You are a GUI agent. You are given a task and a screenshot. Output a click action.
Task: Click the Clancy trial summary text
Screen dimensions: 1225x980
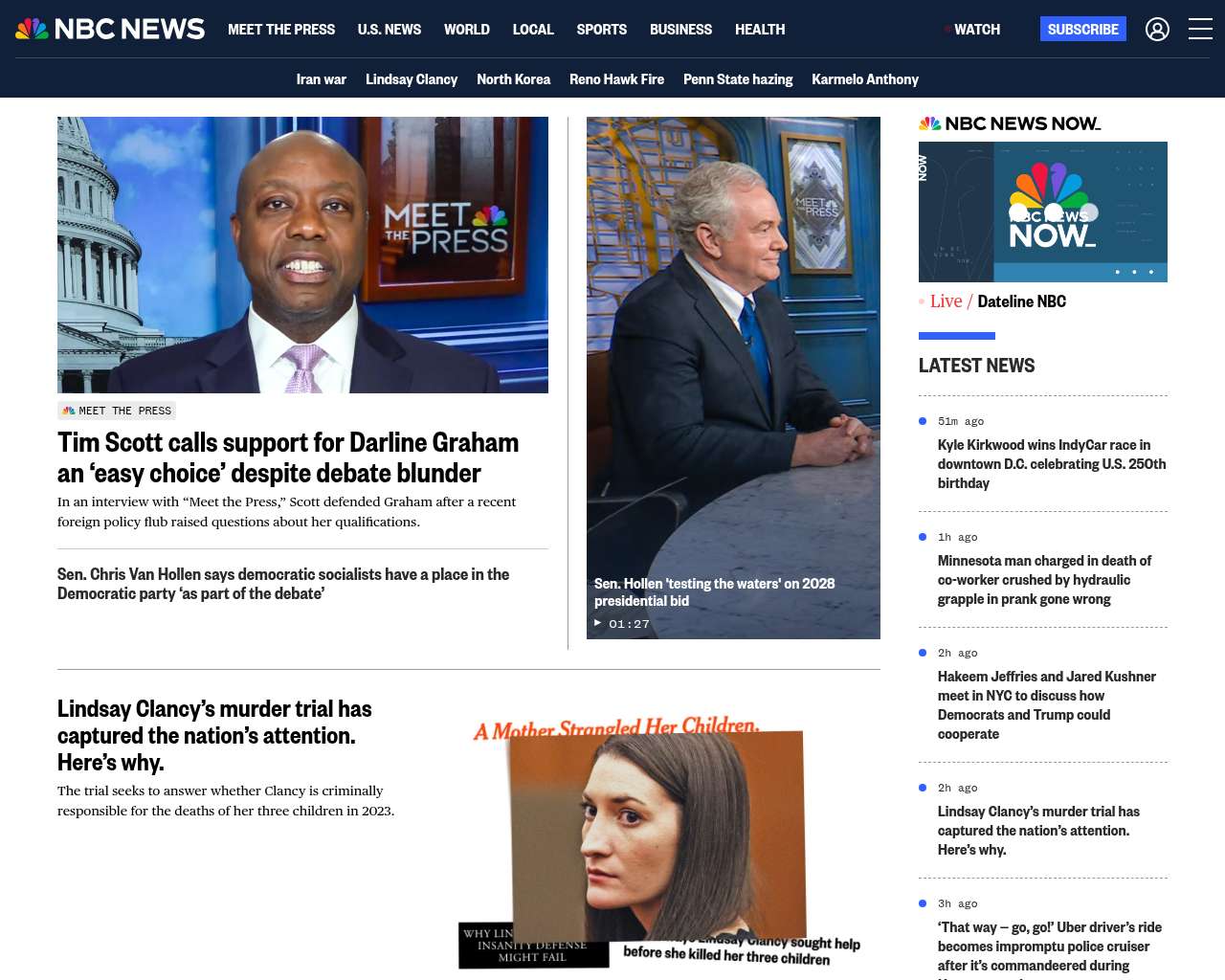click(x=226, y=800)
